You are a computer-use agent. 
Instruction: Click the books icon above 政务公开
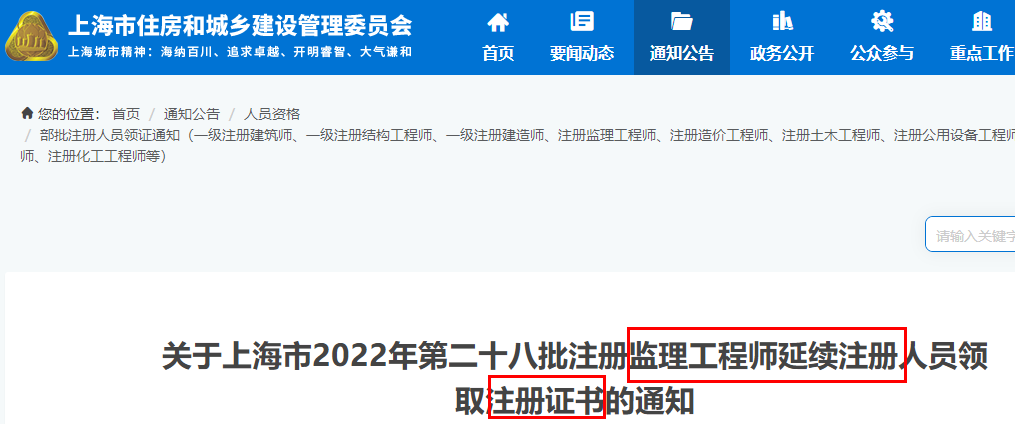tap(782, 21)
